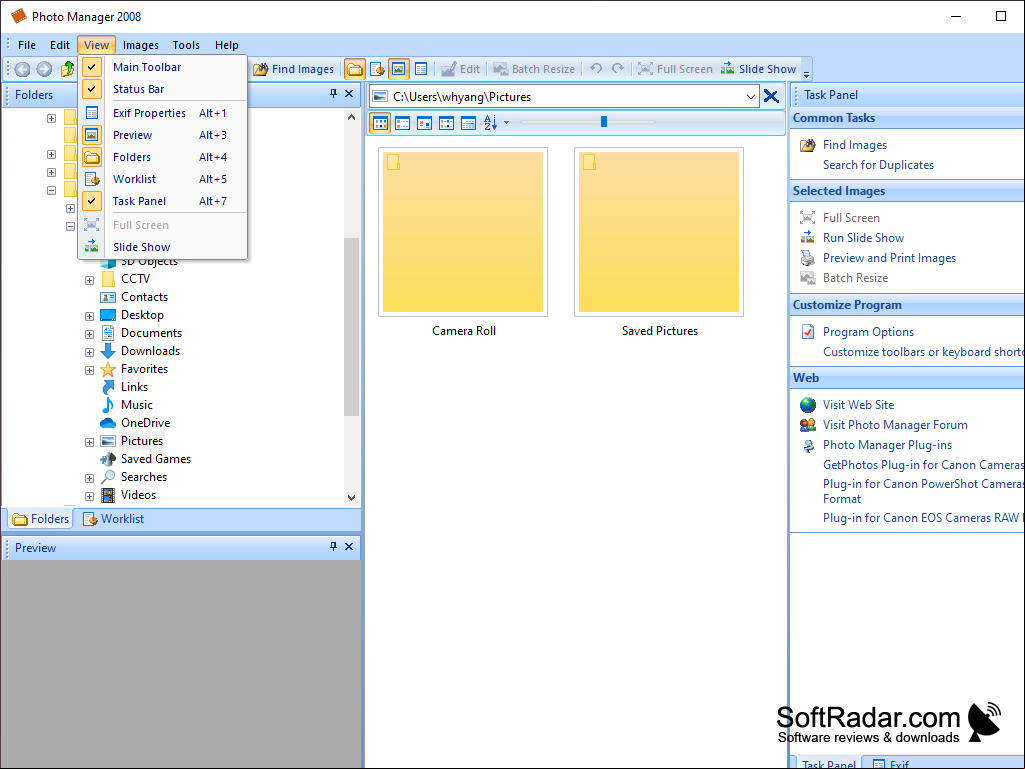
Task: Choose Slide Show from View menu
Action: pos(162,247)
